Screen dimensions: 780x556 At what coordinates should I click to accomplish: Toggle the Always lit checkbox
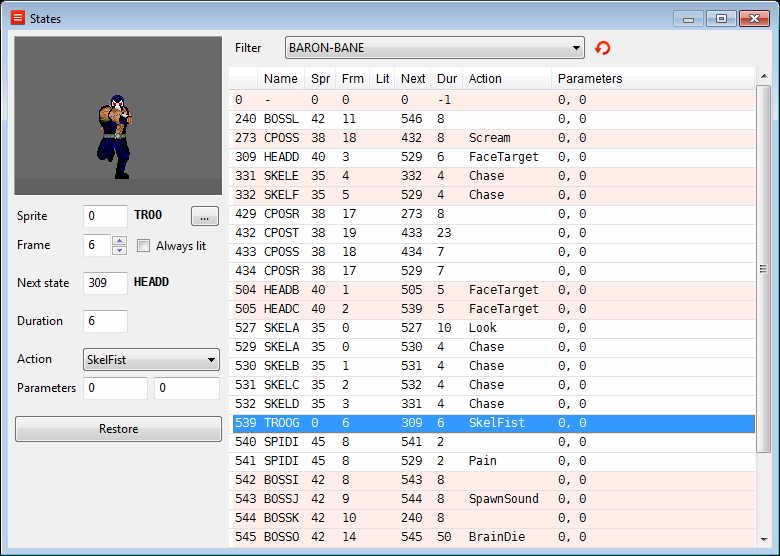click(x=144, y=246)
